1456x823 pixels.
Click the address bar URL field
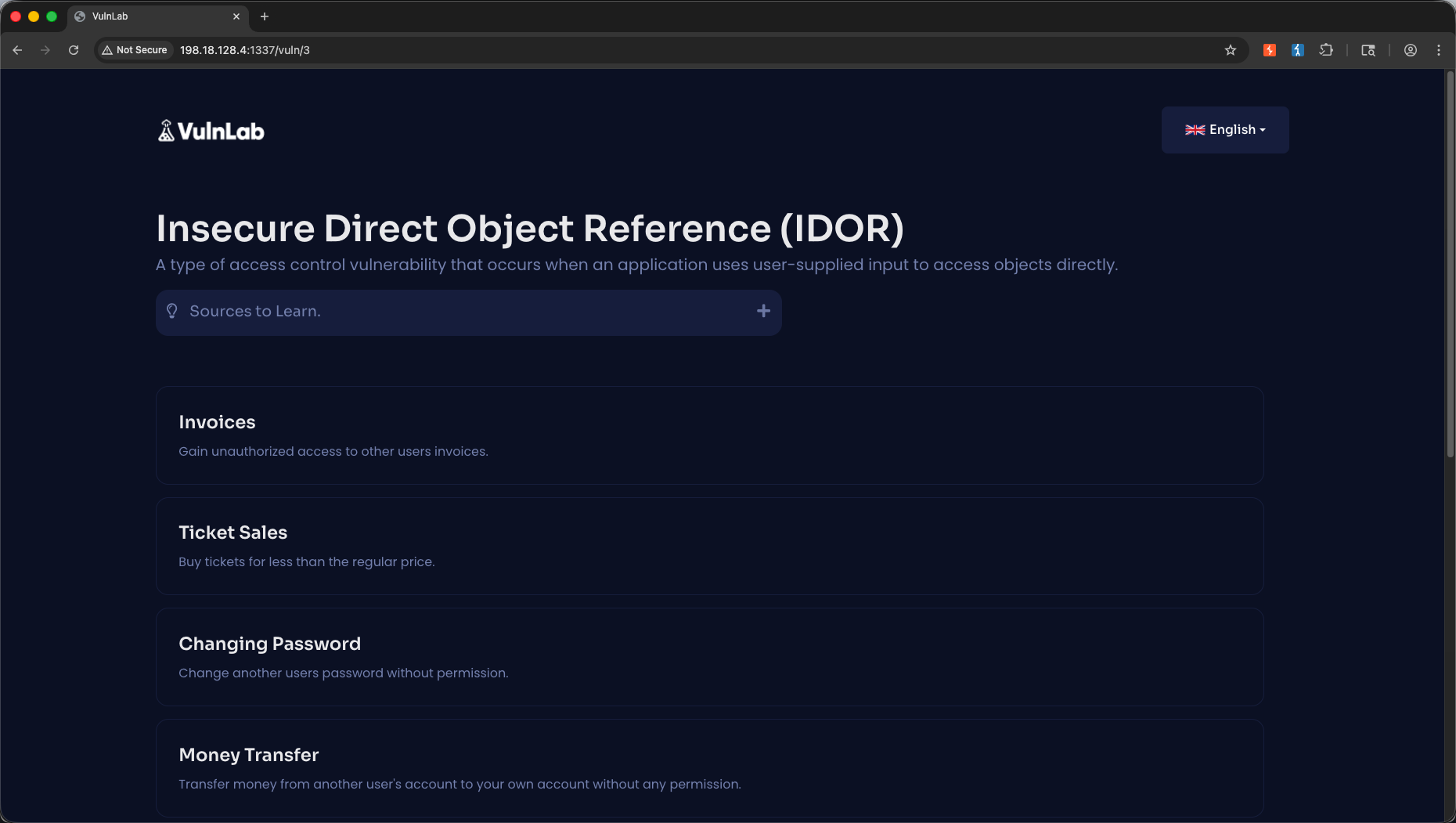pyautogui.click(x=697, y=50)
